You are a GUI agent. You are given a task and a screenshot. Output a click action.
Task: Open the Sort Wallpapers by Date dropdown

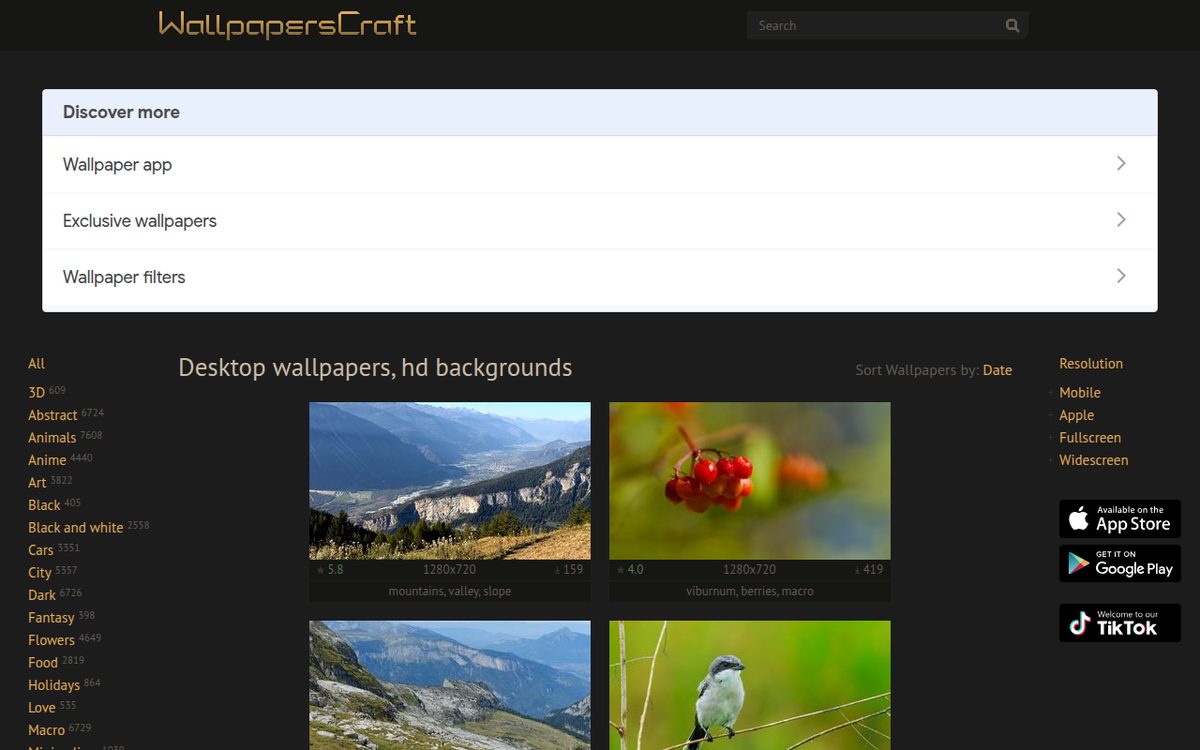coord(997,370)
